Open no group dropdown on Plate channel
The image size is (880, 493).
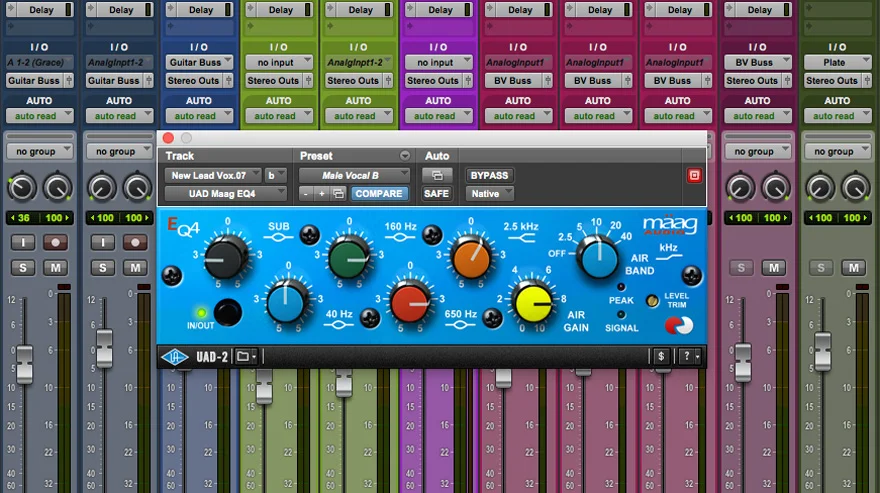point(837,151)
